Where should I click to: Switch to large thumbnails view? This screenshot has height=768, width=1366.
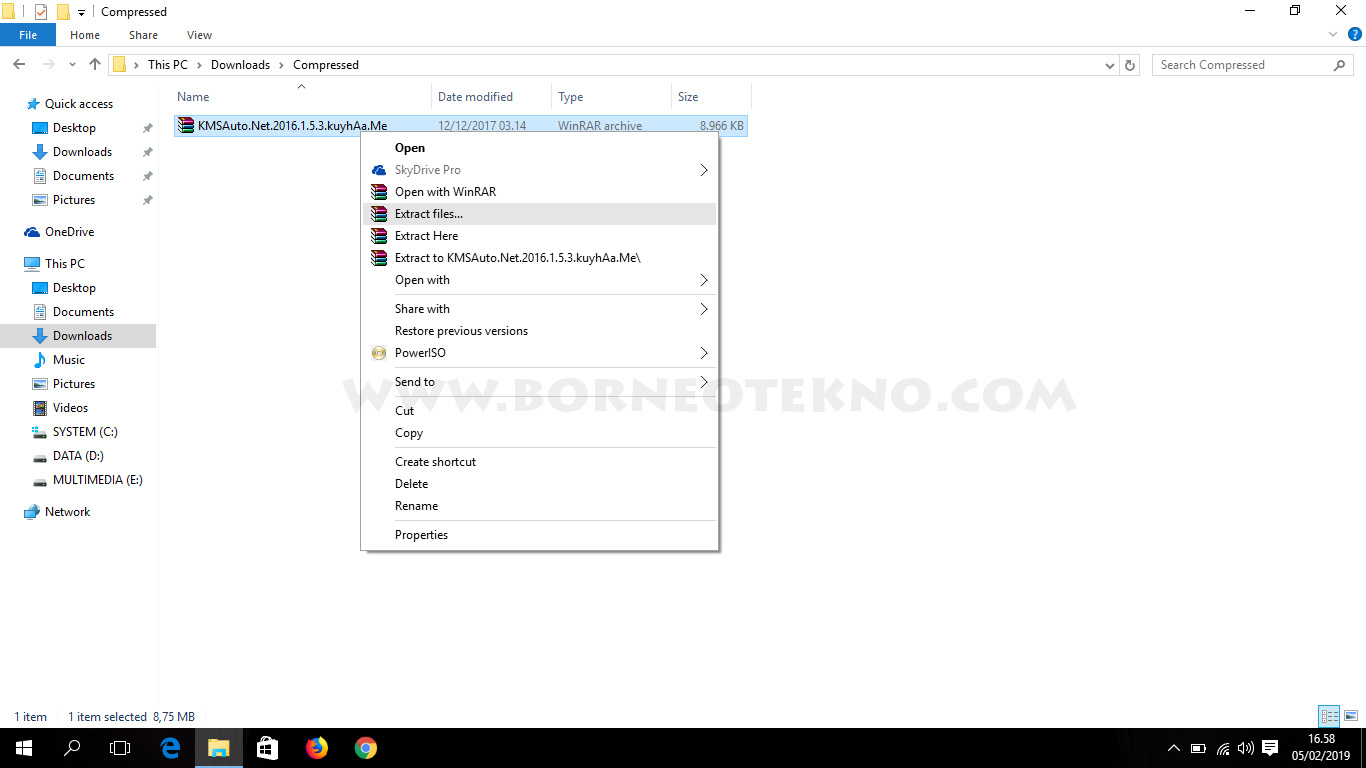coord(1349,716)
